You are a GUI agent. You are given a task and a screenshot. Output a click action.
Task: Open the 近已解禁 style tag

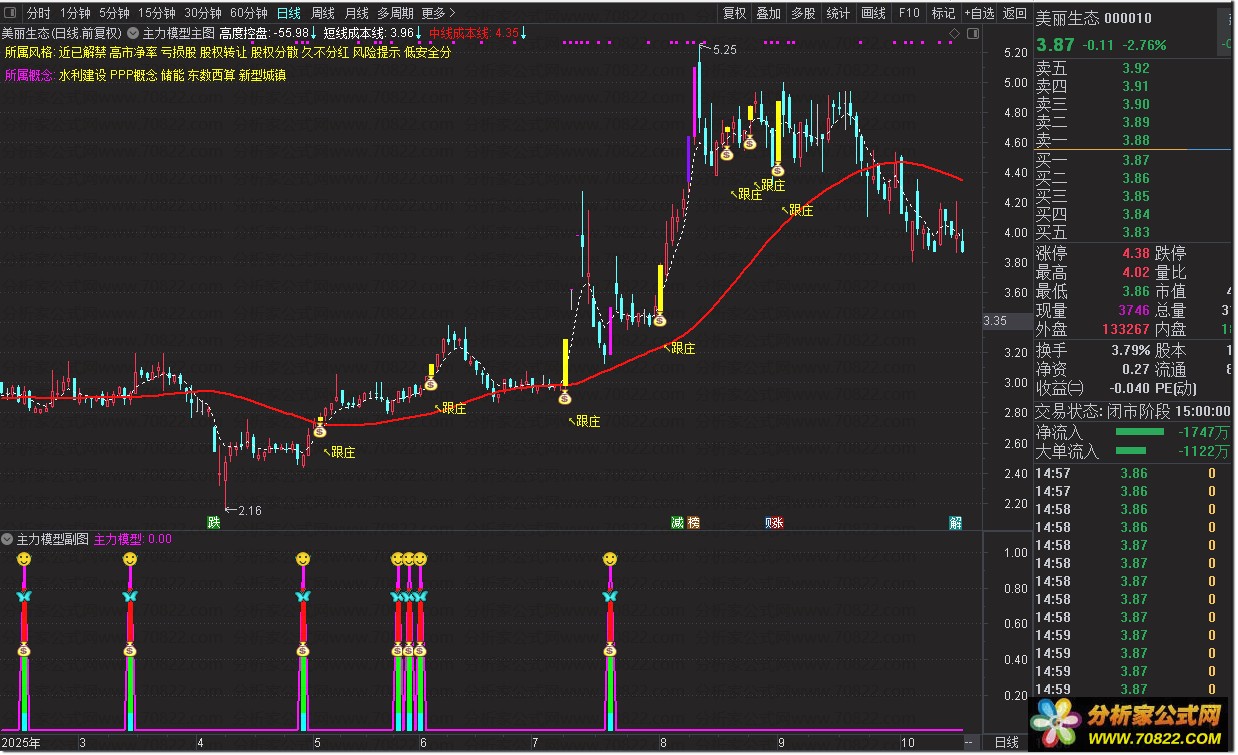point(82,53)
